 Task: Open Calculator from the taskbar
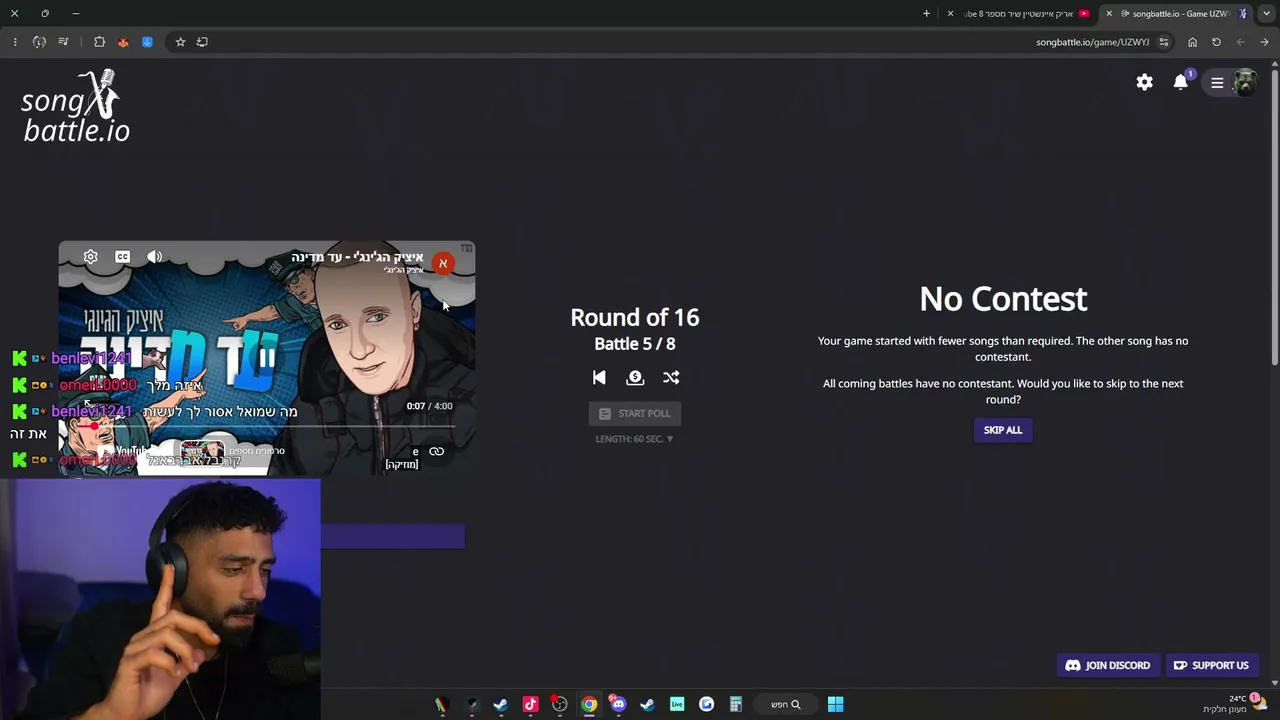tap(735, 704)
